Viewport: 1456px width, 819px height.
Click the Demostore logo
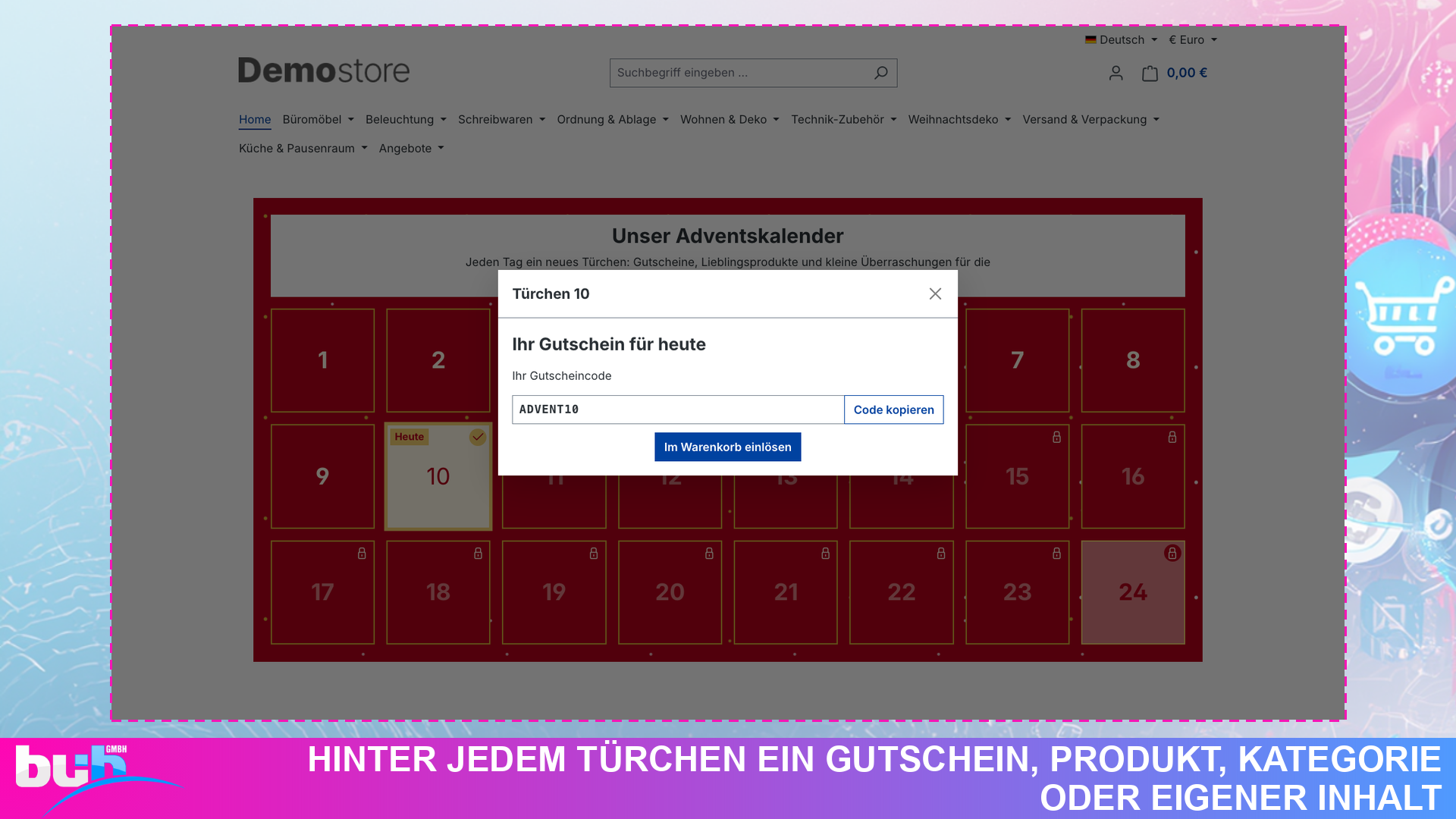point(324,71)
